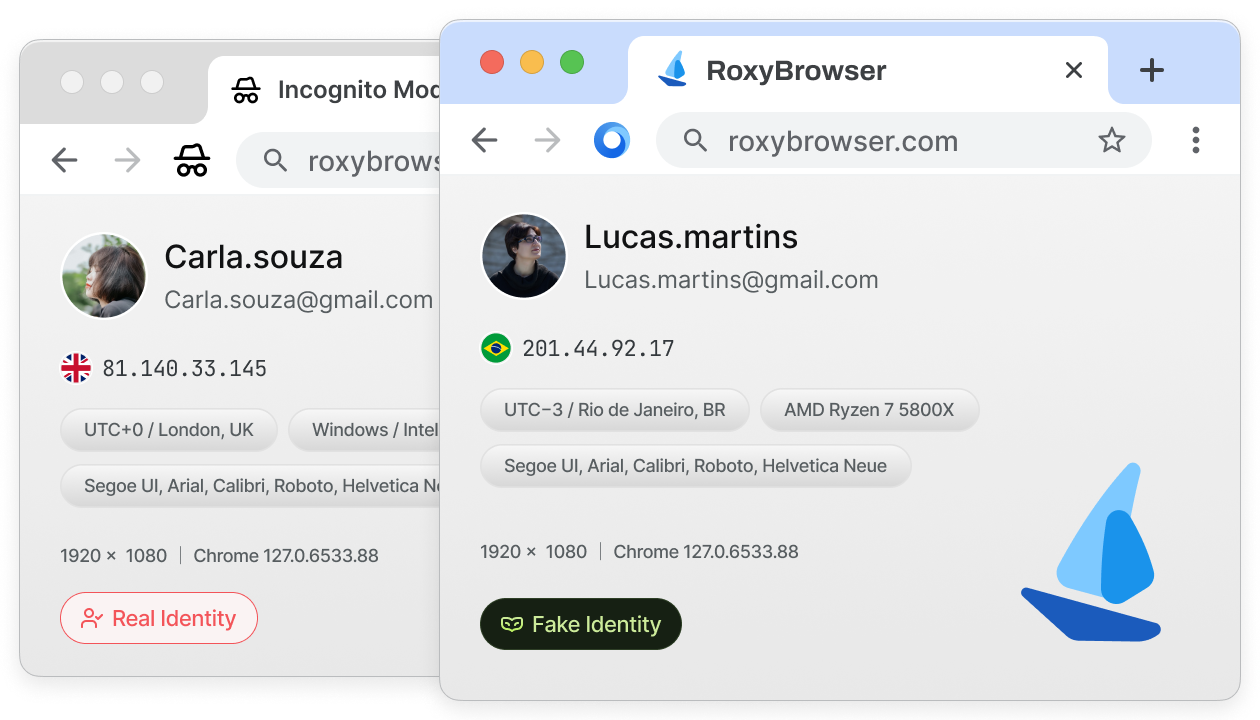The width and height of the screenshot is (1260, 720).
Task: Open the three-dot menu in RoxyBrowser
Action: tap(1195, 140)
